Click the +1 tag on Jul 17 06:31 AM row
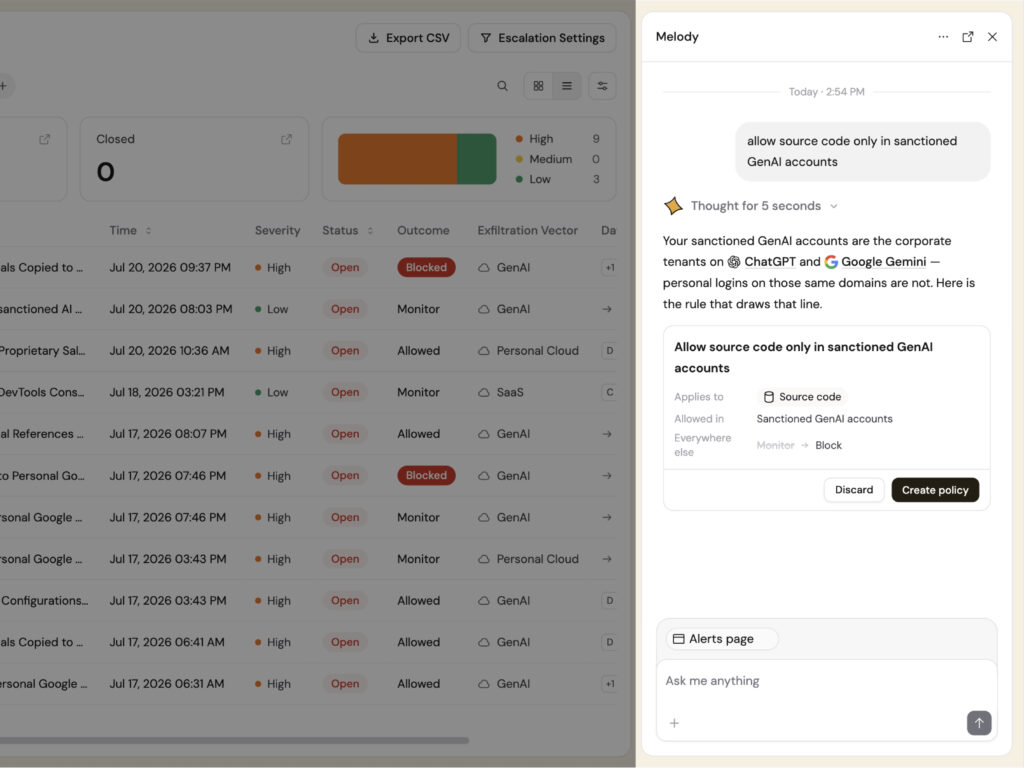The width and height of the screenshot is (1024, 768). tap(609, 684)
